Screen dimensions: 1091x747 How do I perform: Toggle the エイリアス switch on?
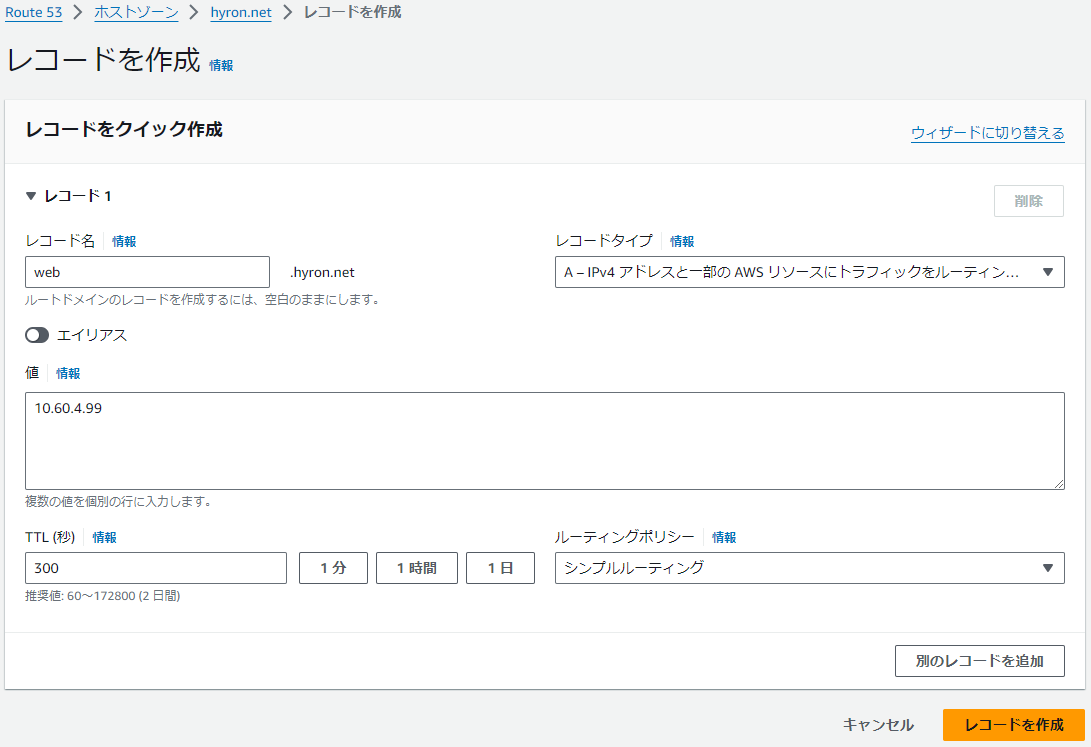37,335
